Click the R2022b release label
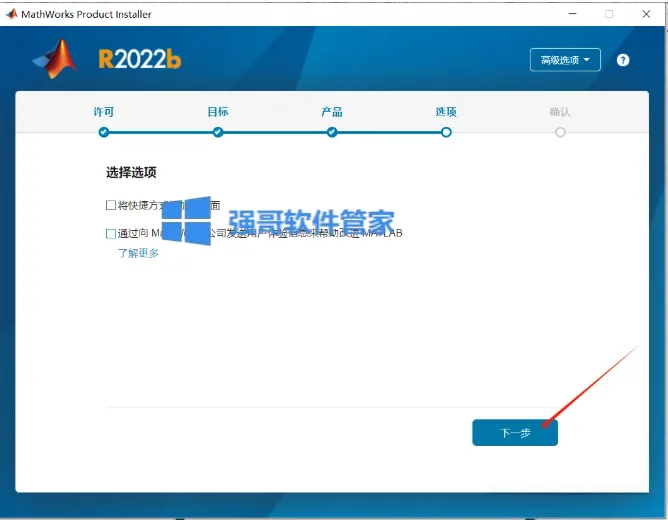Image resolution: width=668 pixels, height=520 pixels. coord(140,59)
